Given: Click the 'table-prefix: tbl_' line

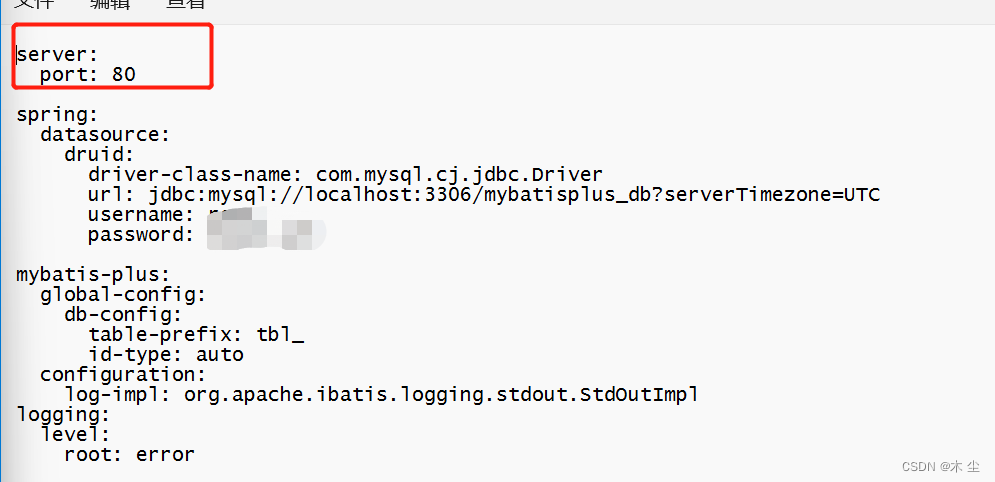Looking at the screenshot, I should pos(196,334).
